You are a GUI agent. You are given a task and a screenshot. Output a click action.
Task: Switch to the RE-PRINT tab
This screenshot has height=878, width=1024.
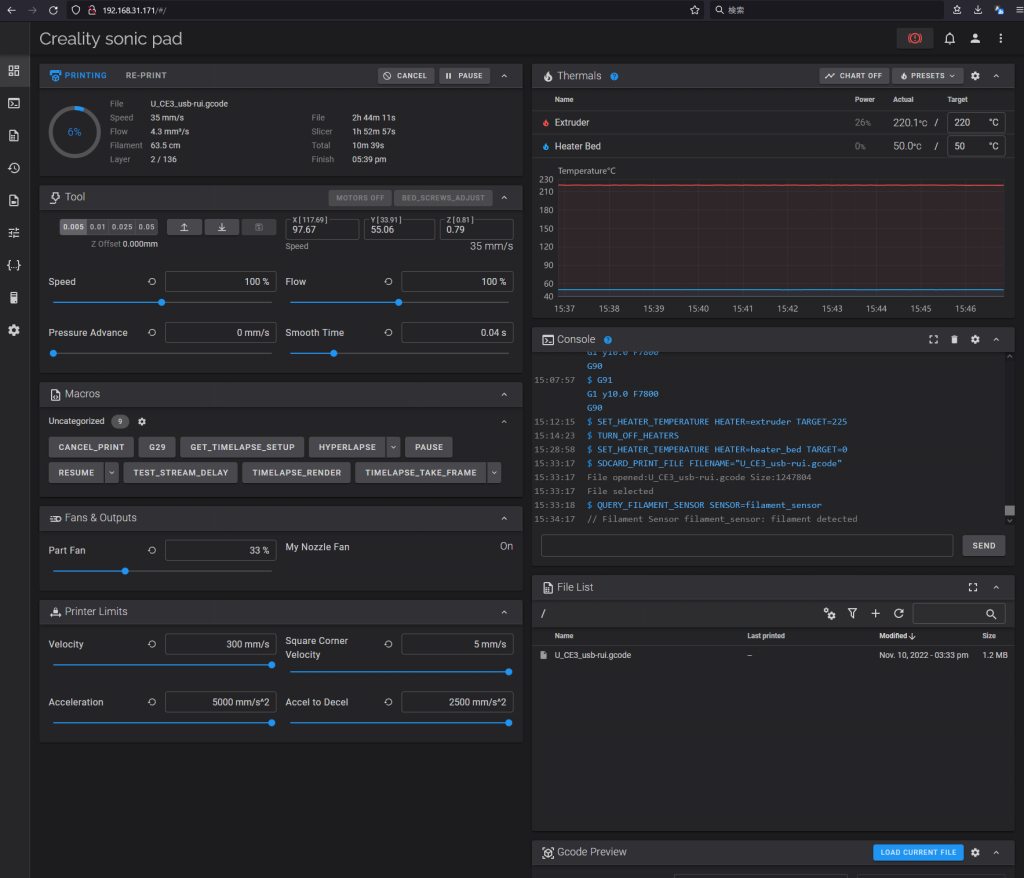click(146, 76)
